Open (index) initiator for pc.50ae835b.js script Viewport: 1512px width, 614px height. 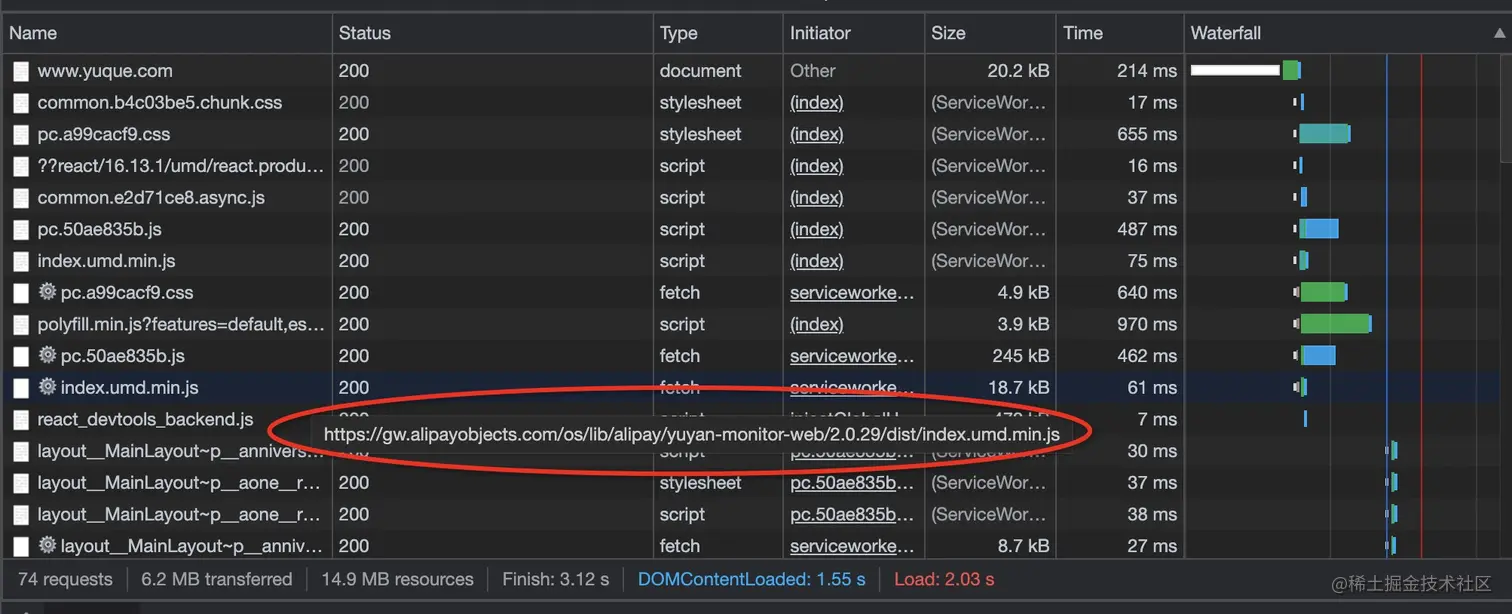click(816, 230)
